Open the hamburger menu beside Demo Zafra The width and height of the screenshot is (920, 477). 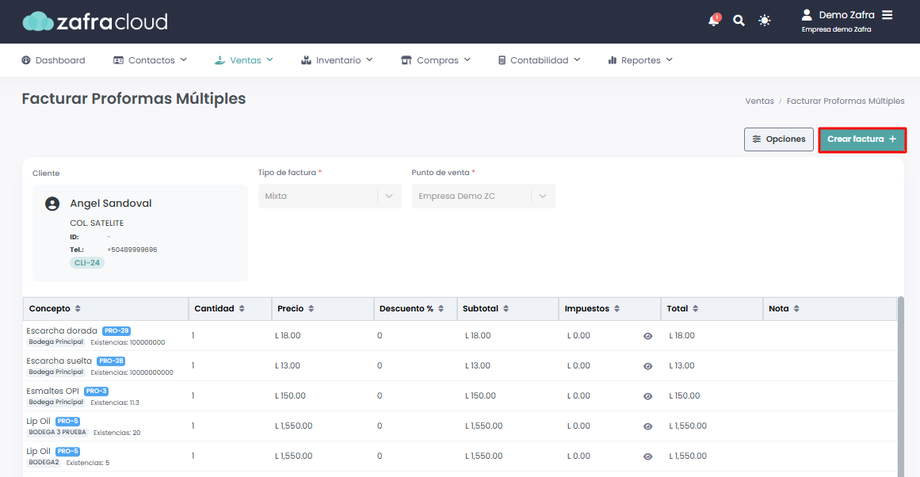click(x=887, y=15)
